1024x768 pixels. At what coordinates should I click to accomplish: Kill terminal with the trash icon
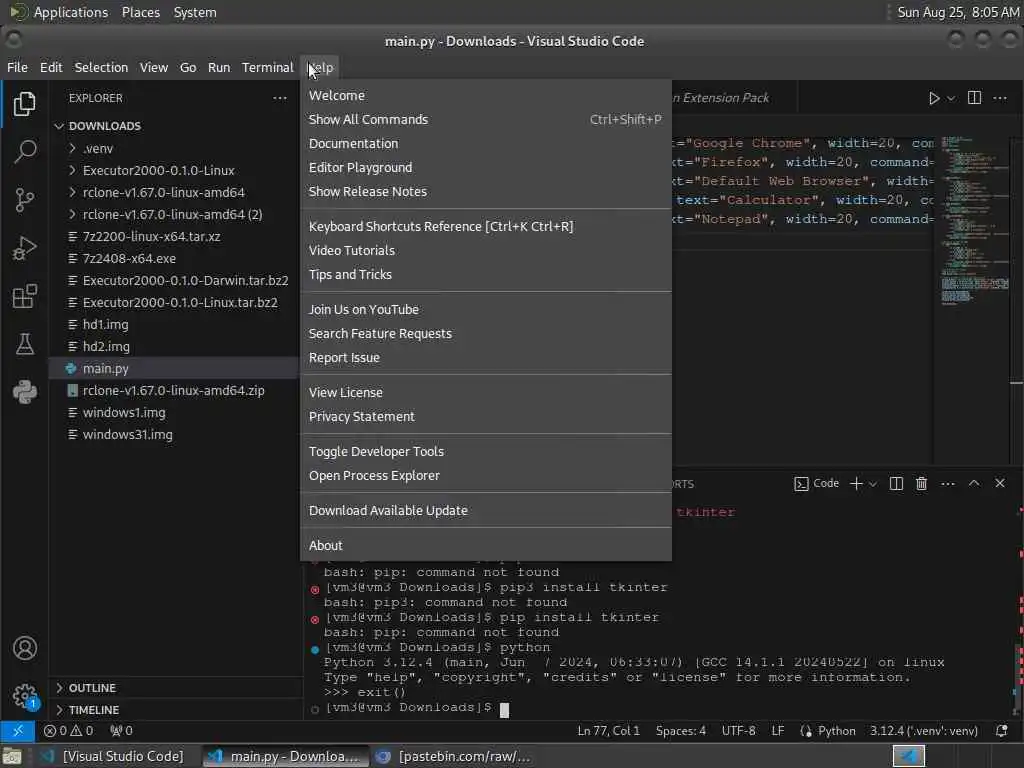[x=921, y=483]
